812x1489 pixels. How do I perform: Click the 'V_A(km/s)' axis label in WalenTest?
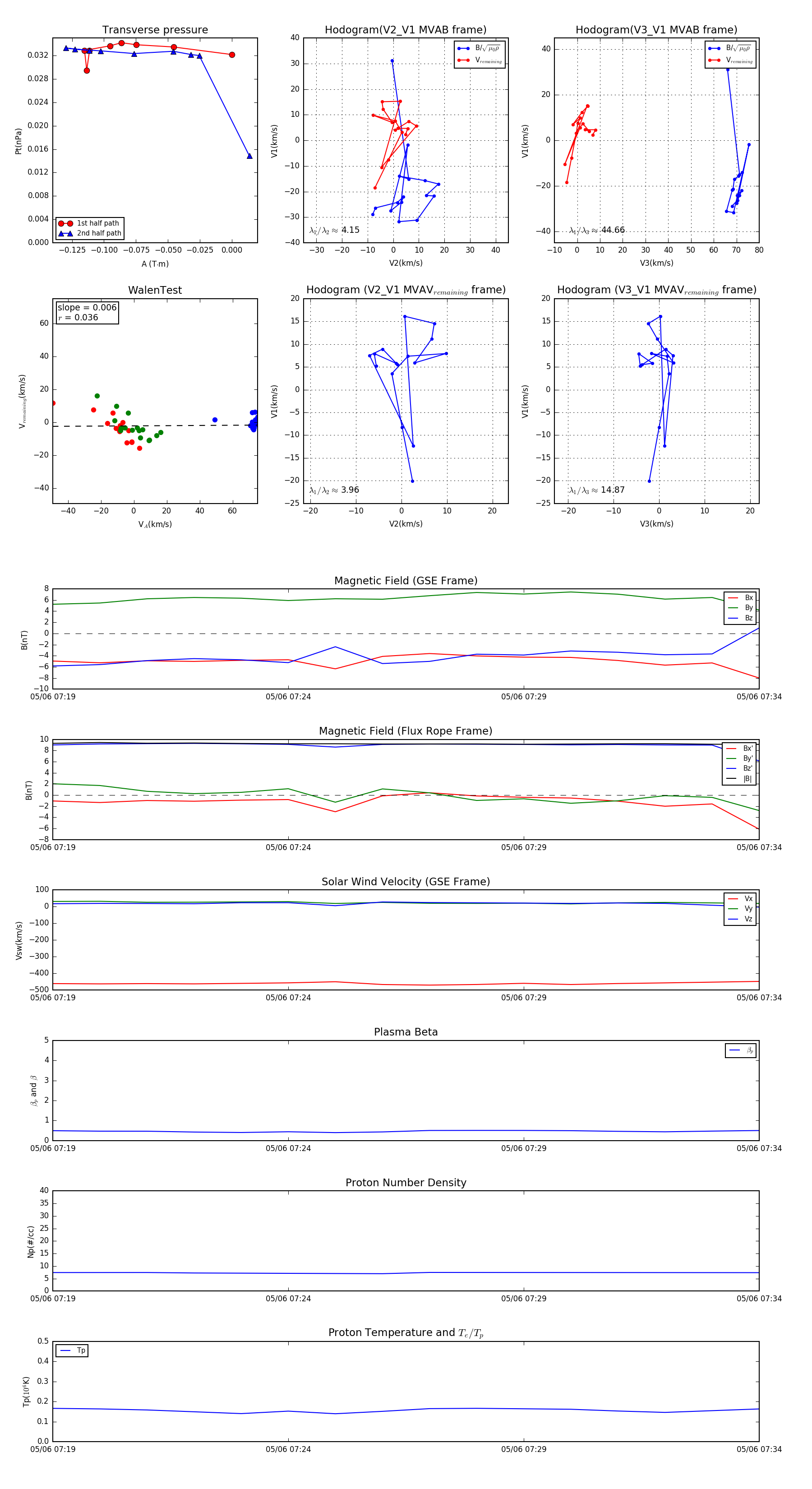pos(155,524)
